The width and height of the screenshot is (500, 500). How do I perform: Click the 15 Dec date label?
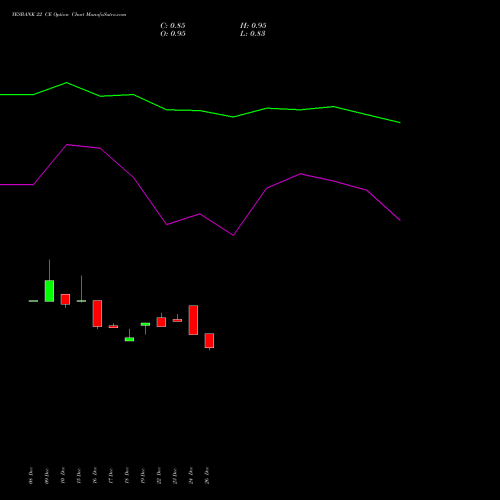pos(79,476)
